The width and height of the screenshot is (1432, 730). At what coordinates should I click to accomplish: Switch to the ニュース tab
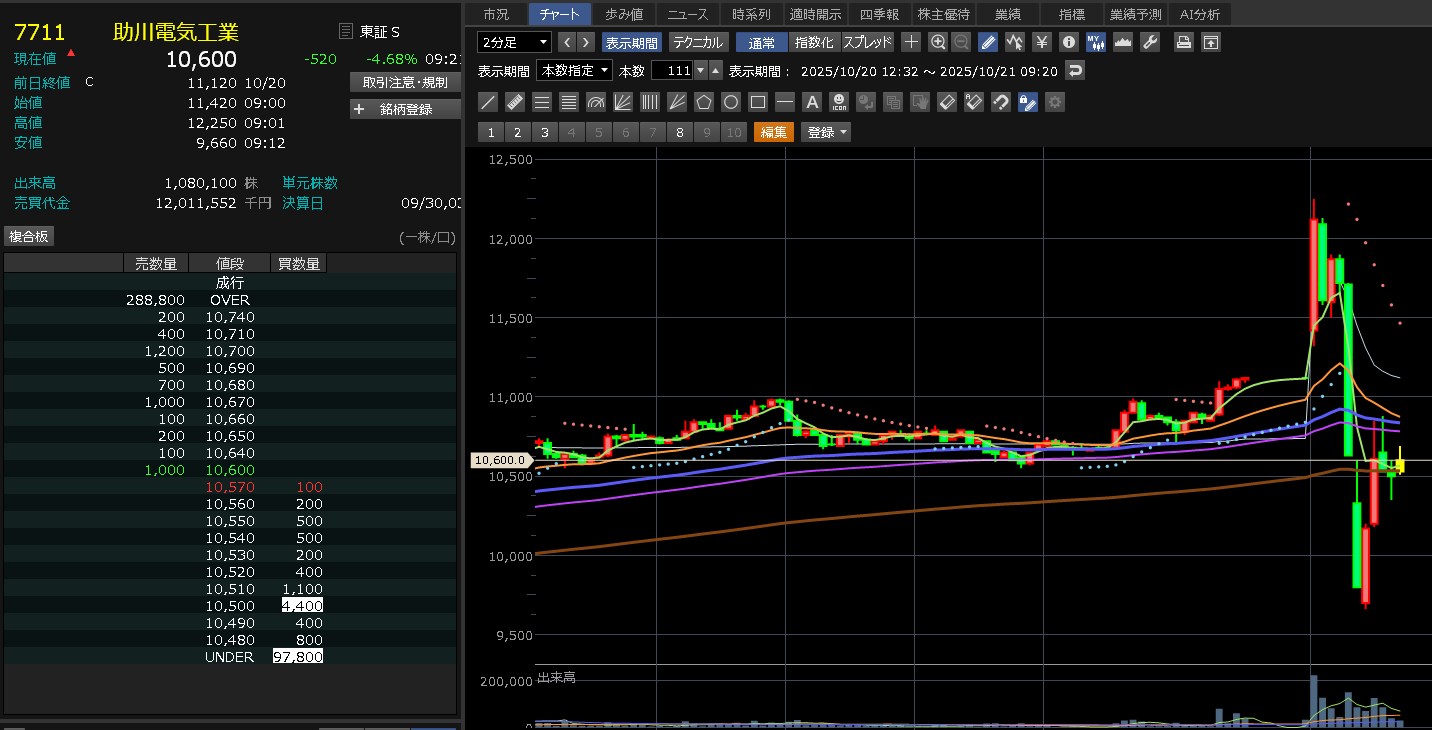(x=687, y=14)
